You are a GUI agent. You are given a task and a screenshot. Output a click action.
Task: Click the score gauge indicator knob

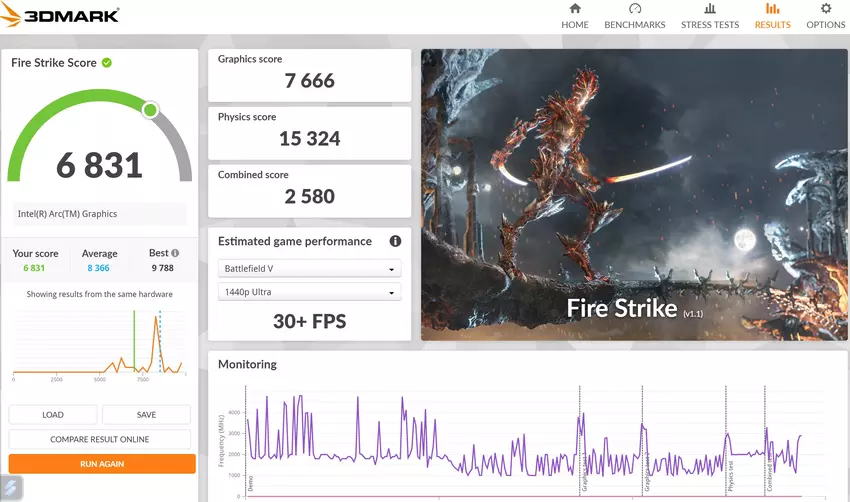coord(150,110)
